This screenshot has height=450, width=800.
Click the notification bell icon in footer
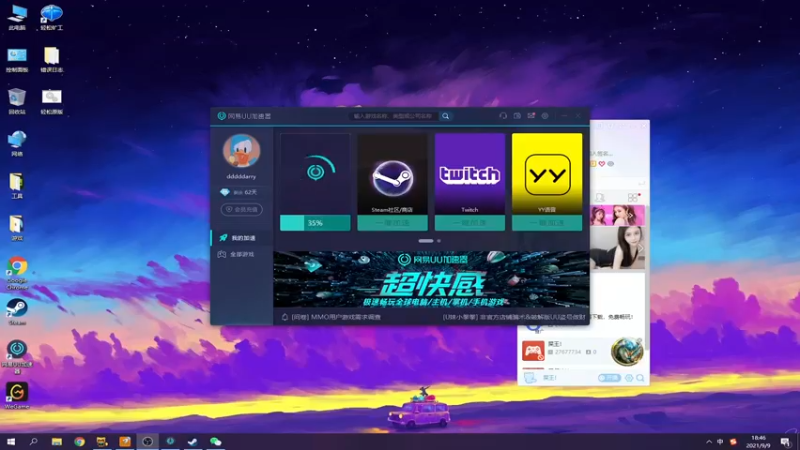click(285, 317)
